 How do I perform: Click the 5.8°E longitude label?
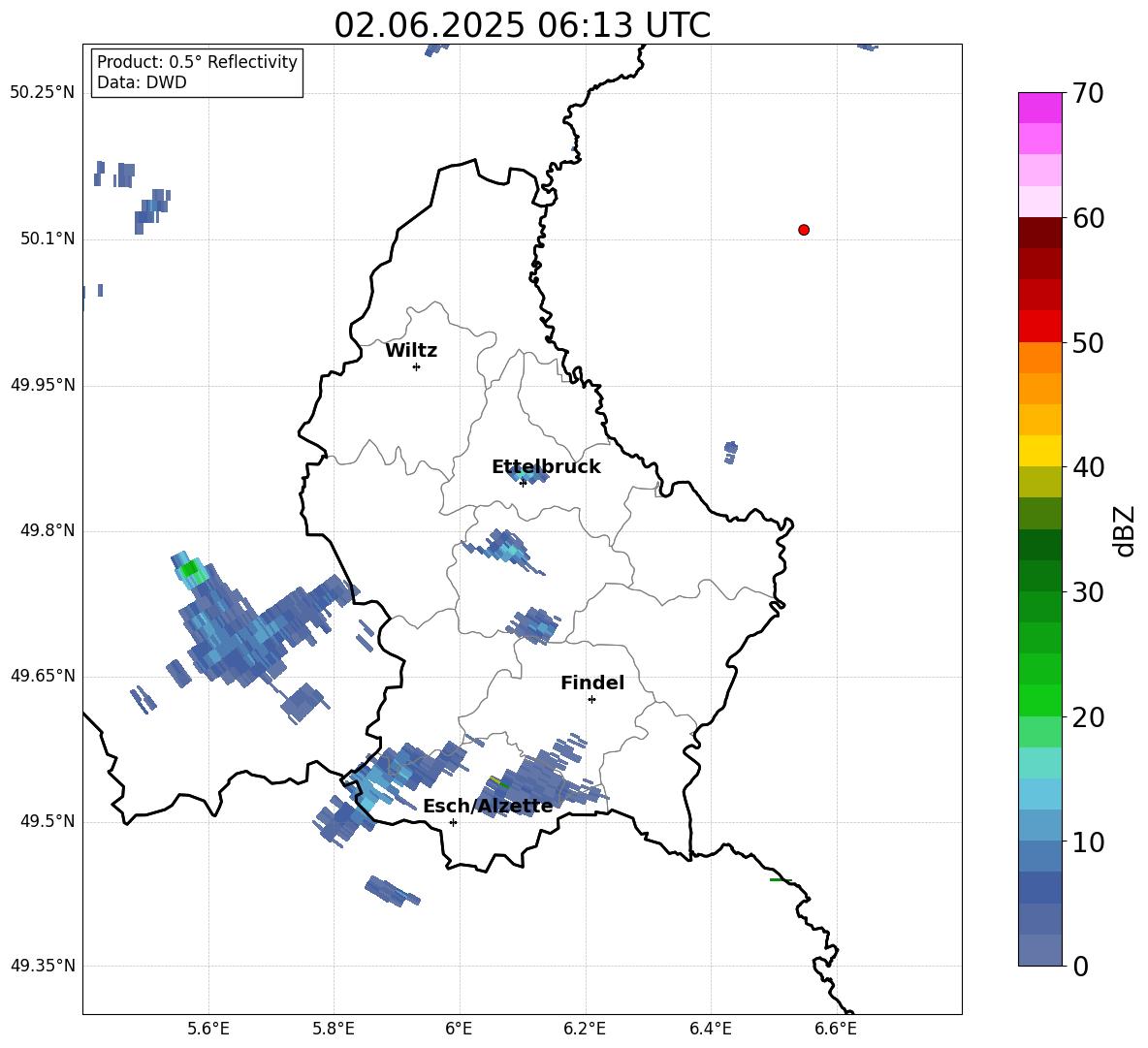pyautogui.click(x=334, y=1029)
